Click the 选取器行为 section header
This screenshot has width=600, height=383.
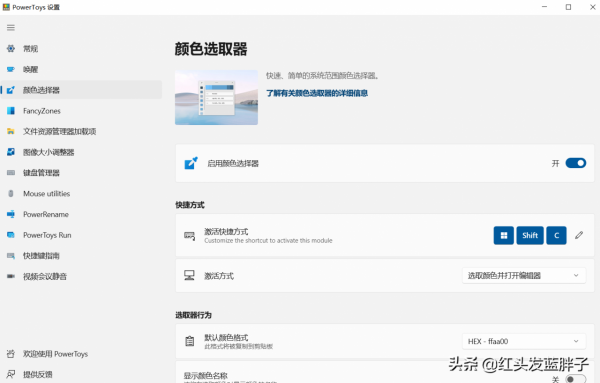(194, 315)
